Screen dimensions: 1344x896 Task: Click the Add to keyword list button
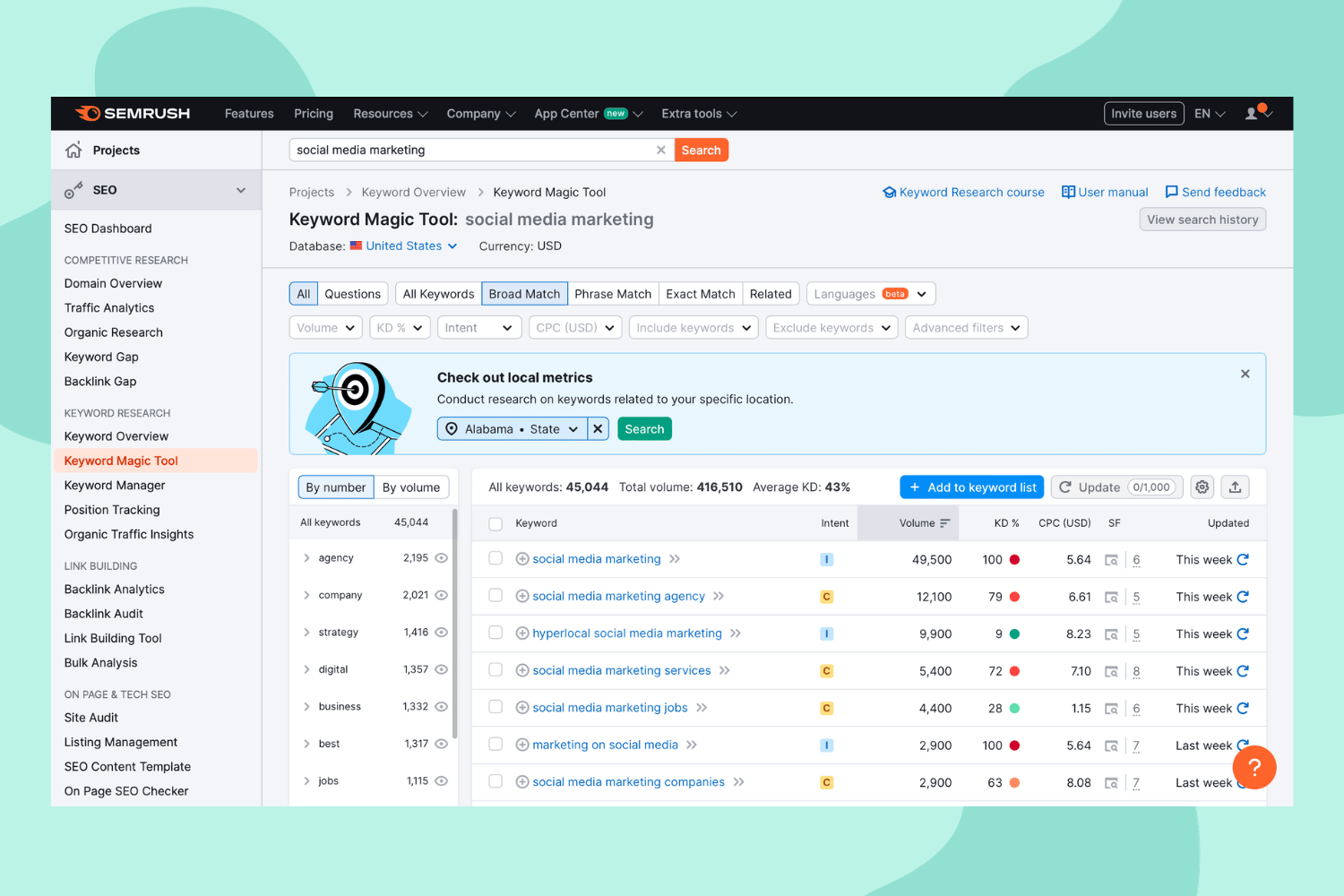(971, 487)
